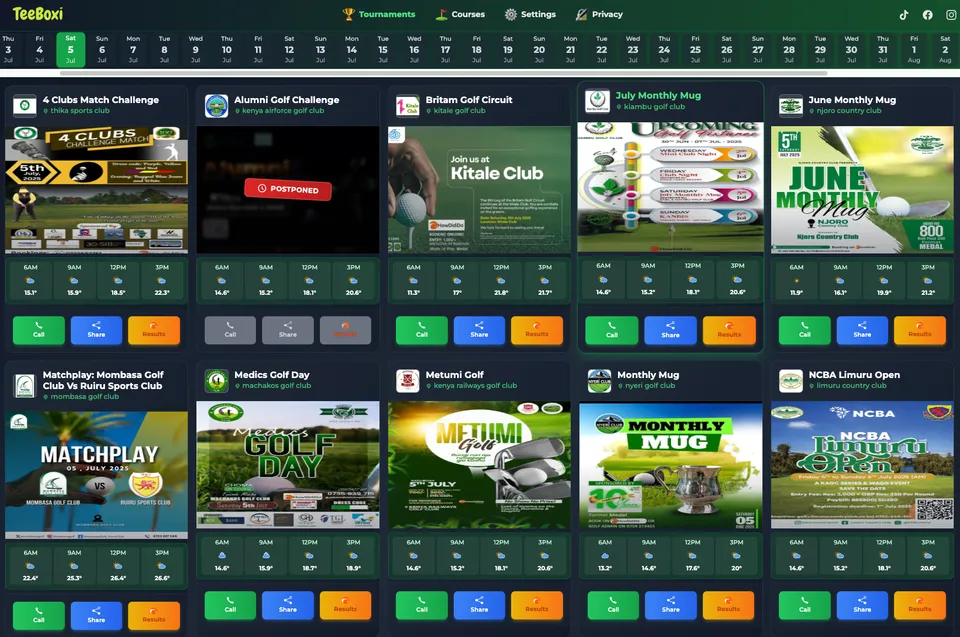The height and width of the screenshot is (637, 960).
Task: Select Sat 12 Jul date
Action: tap(289, 49)
